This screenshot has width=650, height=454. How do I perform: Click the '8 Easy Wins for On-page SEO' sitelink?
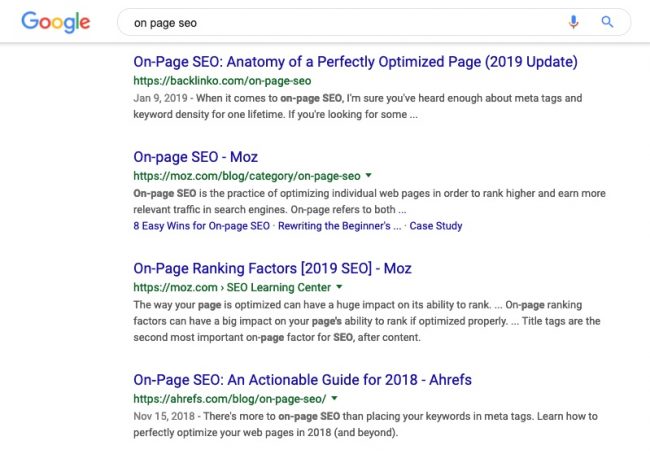pos(201,226)
